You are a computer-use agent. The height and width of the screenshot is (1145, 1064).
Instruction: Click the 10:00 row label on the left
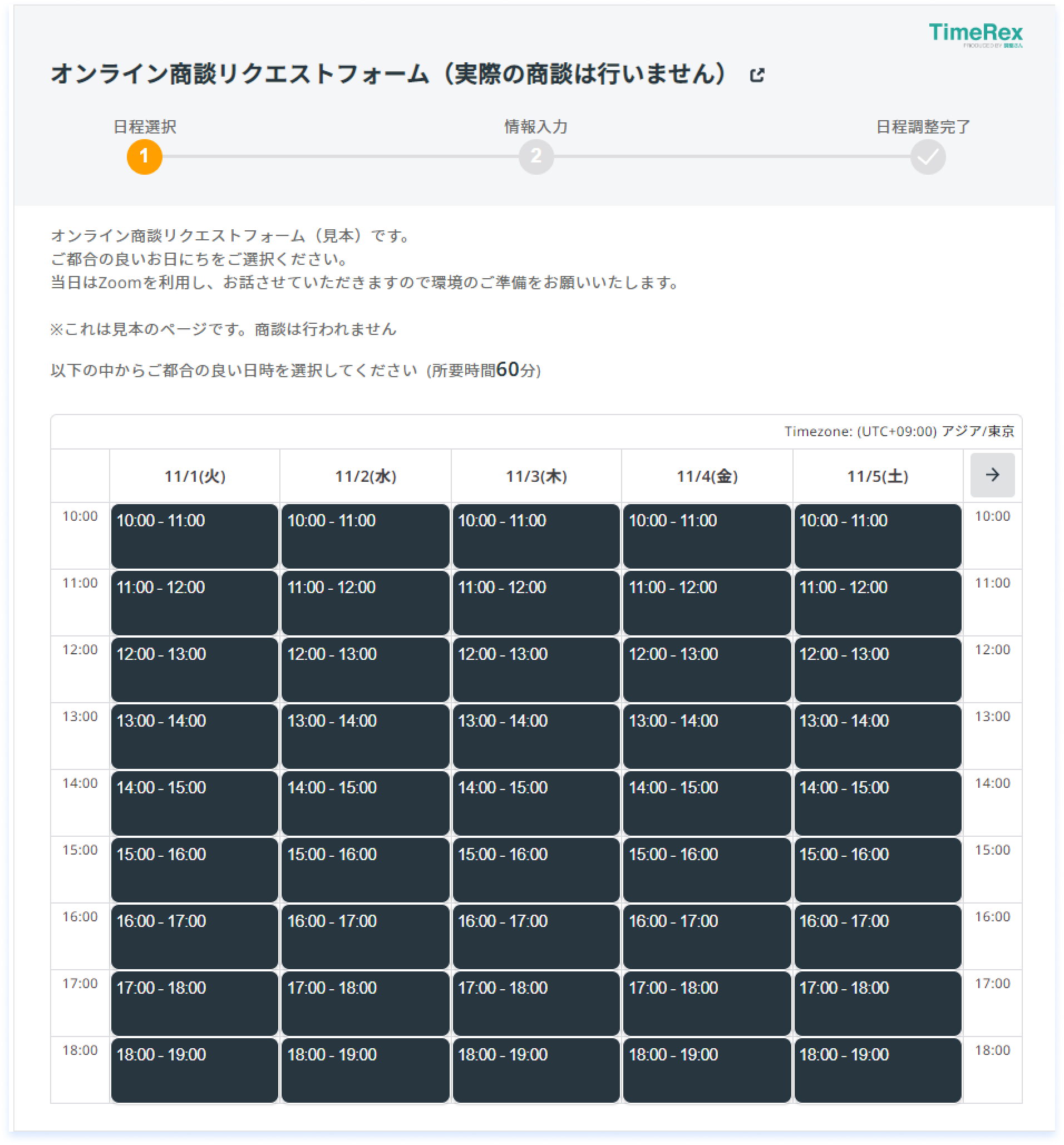coord(80,516)
